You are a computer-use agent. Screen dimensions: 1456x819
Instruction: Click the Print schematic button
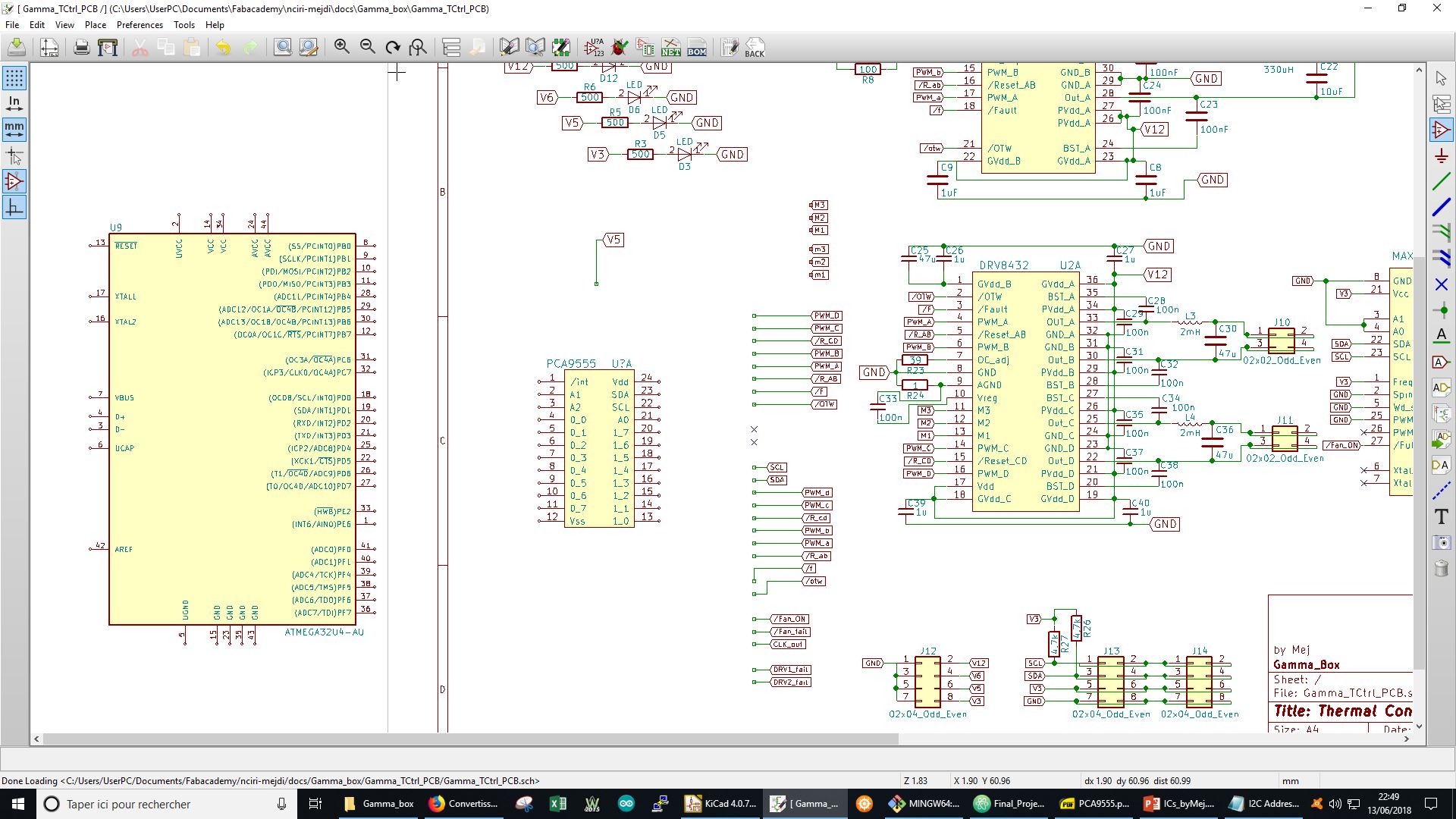click(82, 48)
